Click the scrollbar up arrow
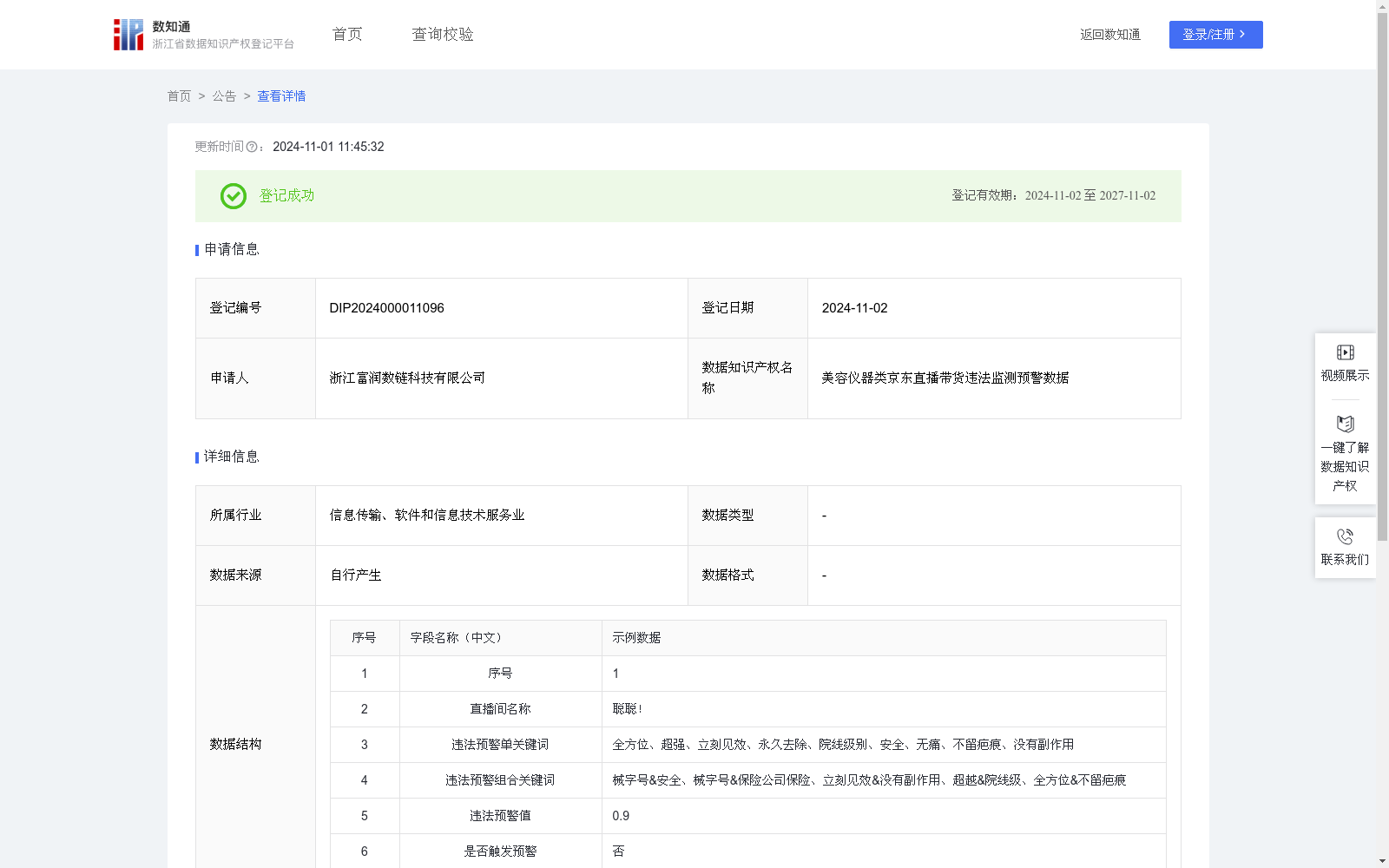 pos(1382,6)
